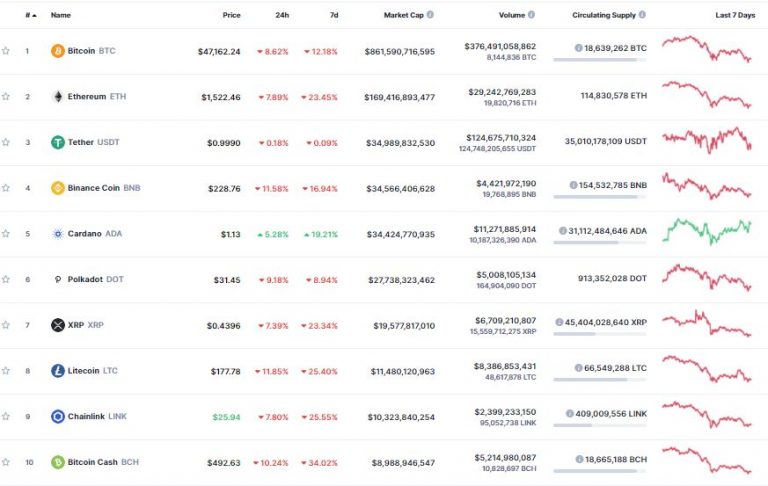Click Chainlink price $25.94
768x486 pixels.
tap(226, 417)
